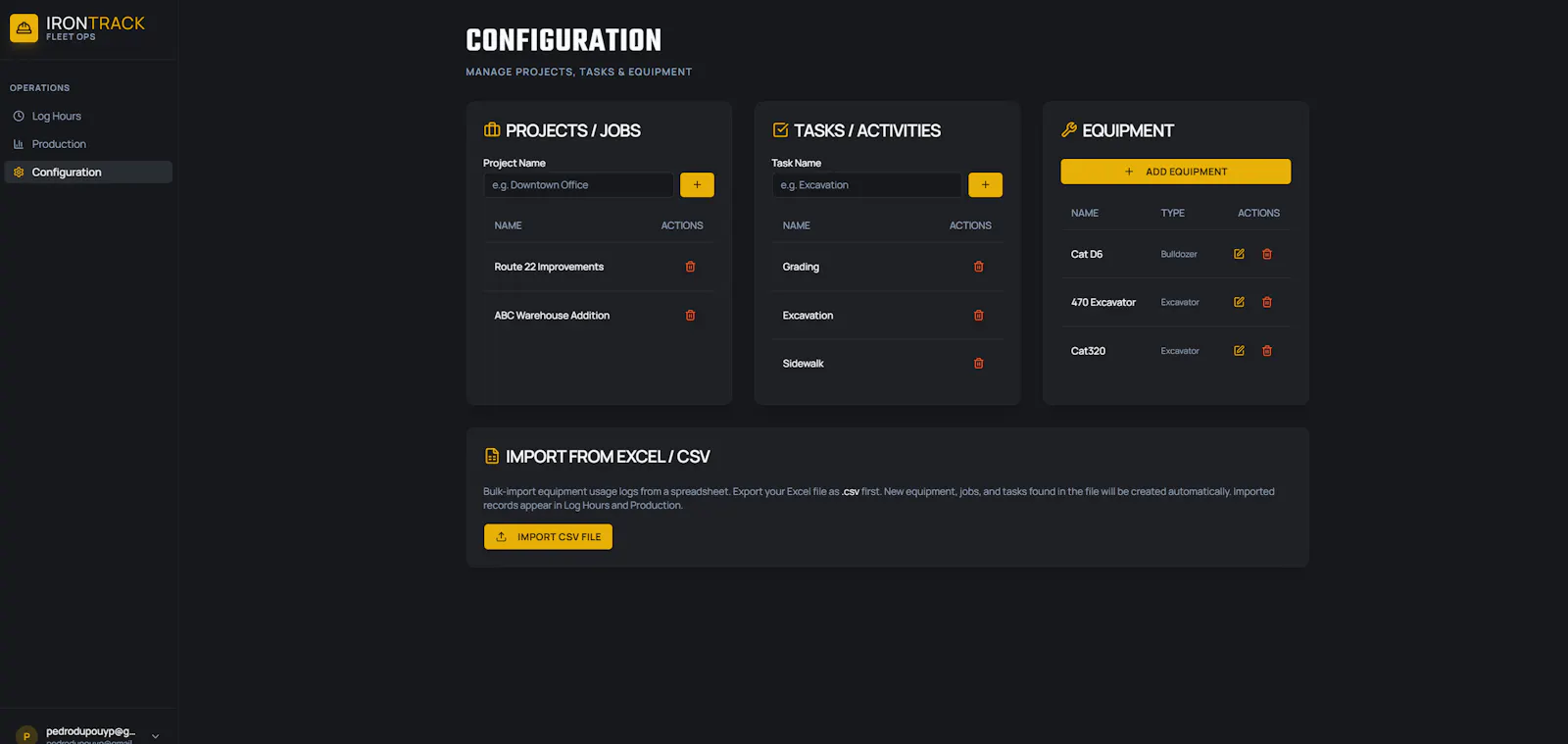This screenshot has width=1568, height=744.
Task: Click the Projects / Jobs briefcase icon
Action: click(492, 129)
